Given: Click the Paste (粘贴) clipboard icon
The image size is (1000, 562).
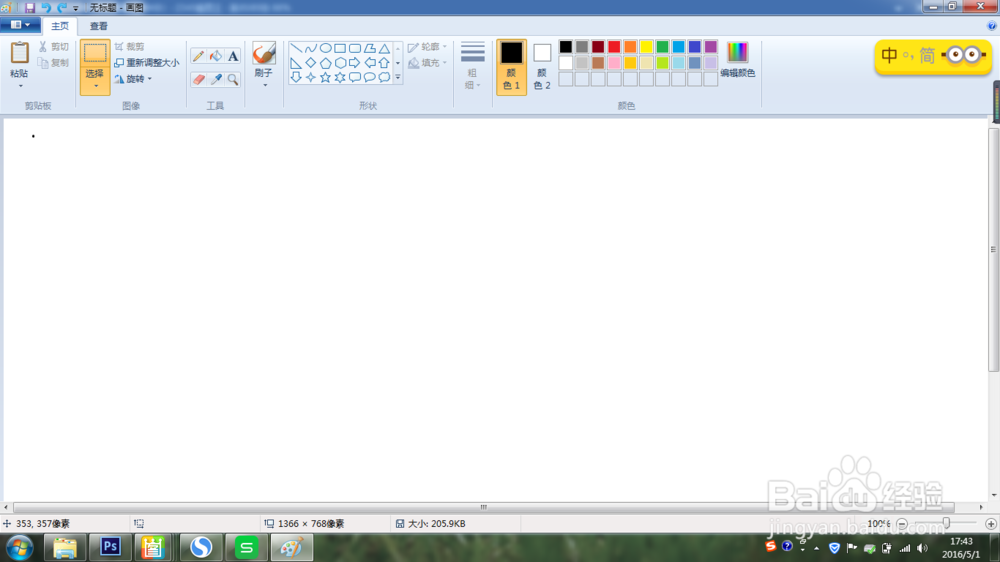Looking at the screenshot, I should [x=20, y=53].
